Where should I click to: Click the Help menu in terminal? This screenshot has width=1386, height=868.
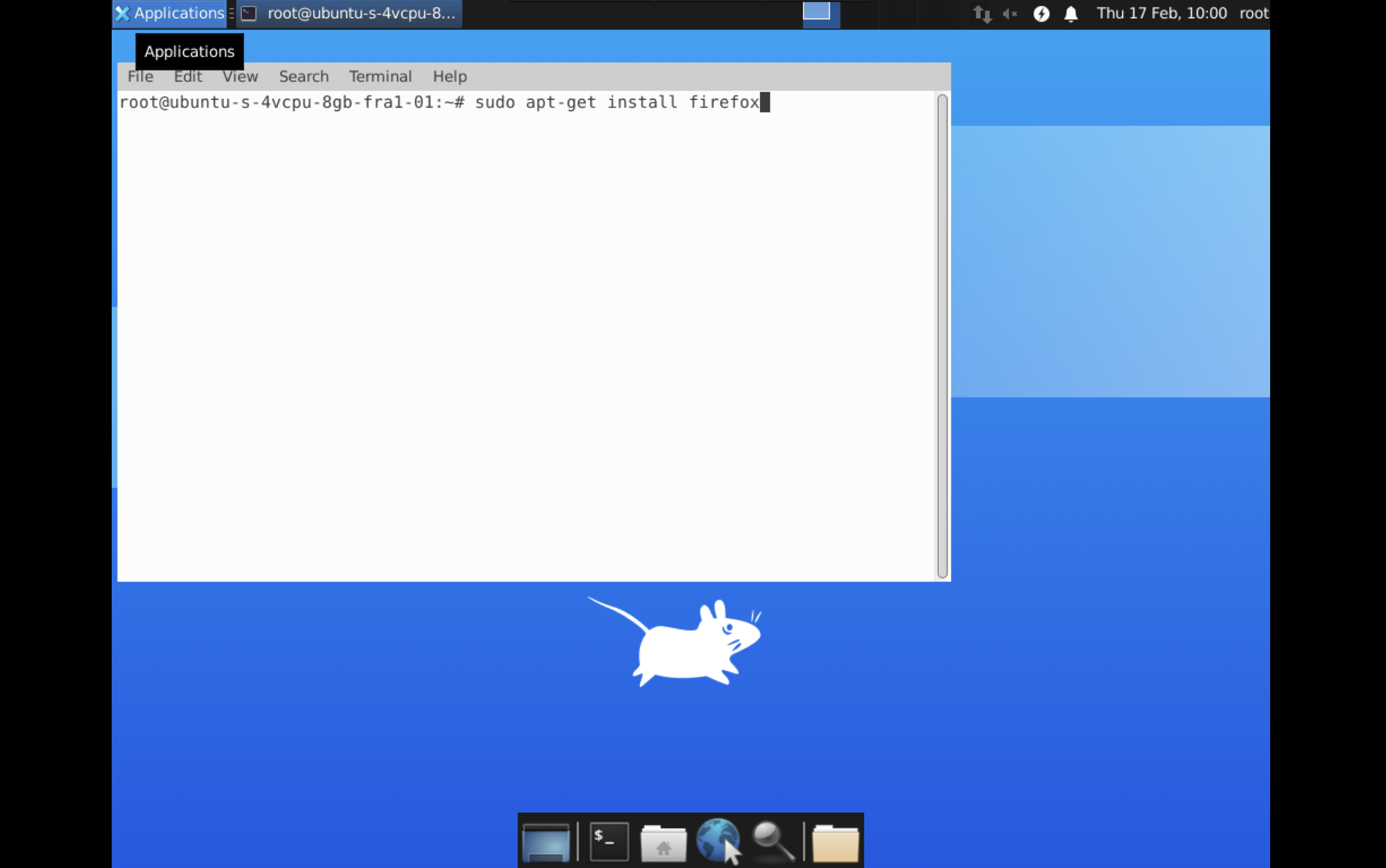click(x=449, y=76)
